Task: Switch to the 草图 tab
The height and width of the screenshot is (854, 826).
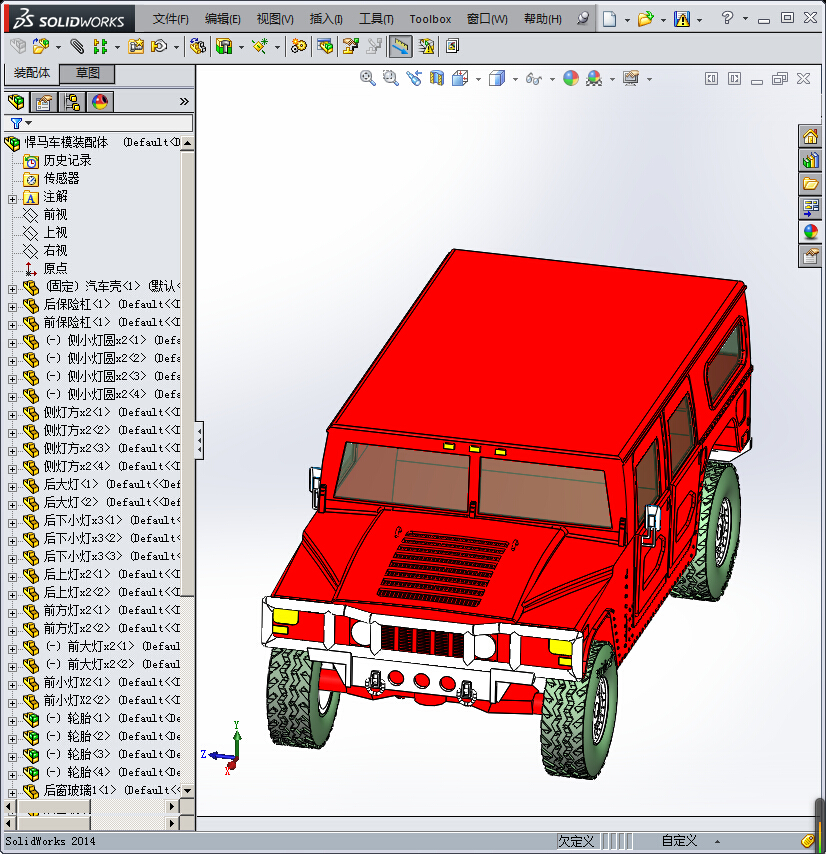Action: tap(87, 73)
